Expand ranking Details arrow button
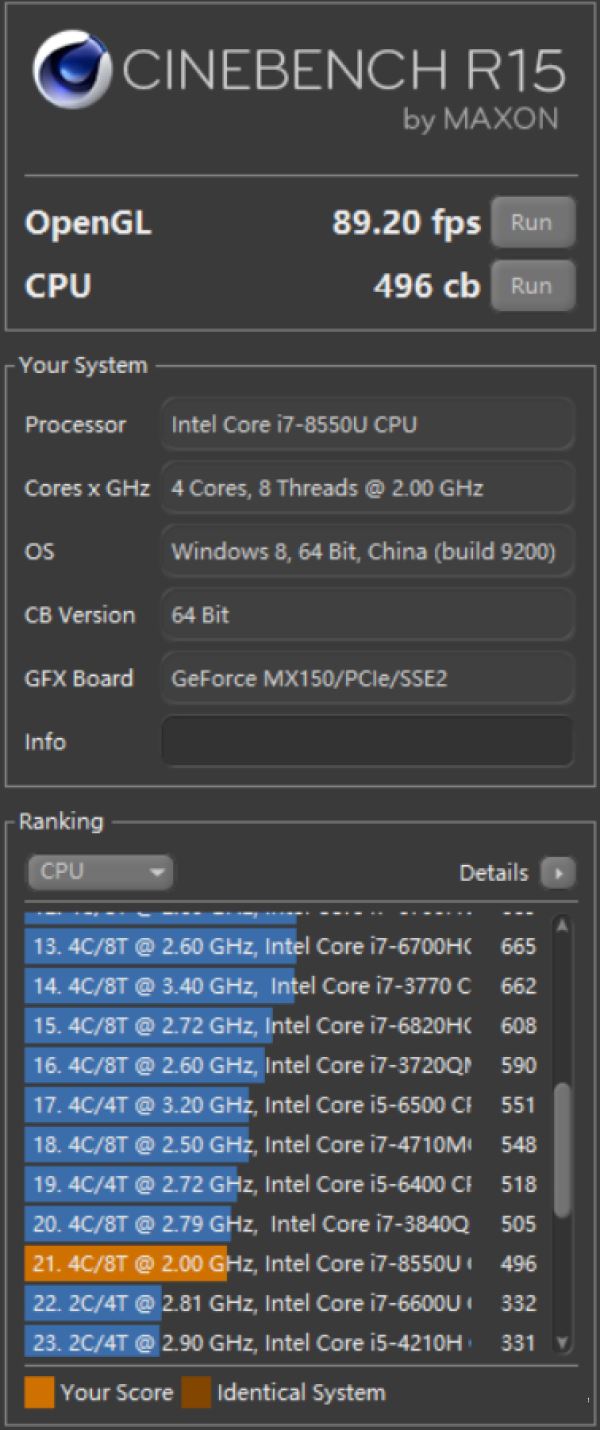Viewport: 600px width, 1430px height. click(x=558, y=873)
